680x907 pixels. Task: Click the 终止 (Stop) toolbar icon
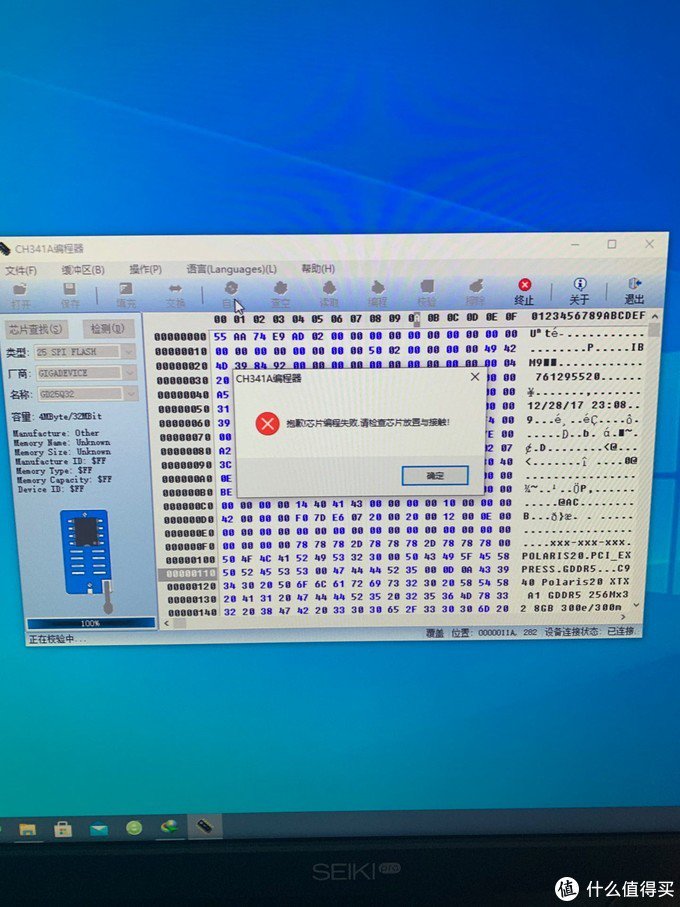524,291
